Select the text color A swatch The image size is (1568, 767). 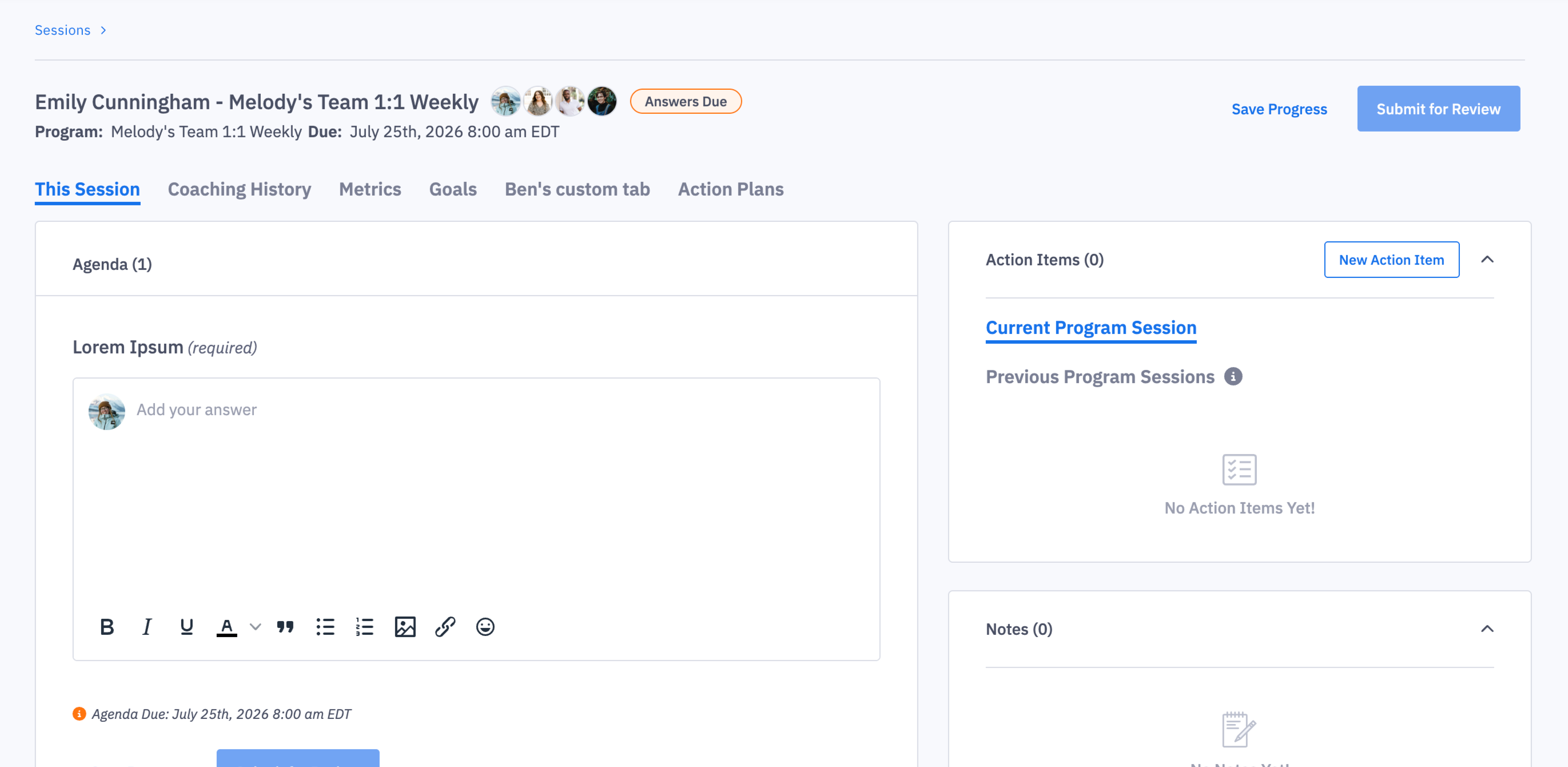coord(226,627)
